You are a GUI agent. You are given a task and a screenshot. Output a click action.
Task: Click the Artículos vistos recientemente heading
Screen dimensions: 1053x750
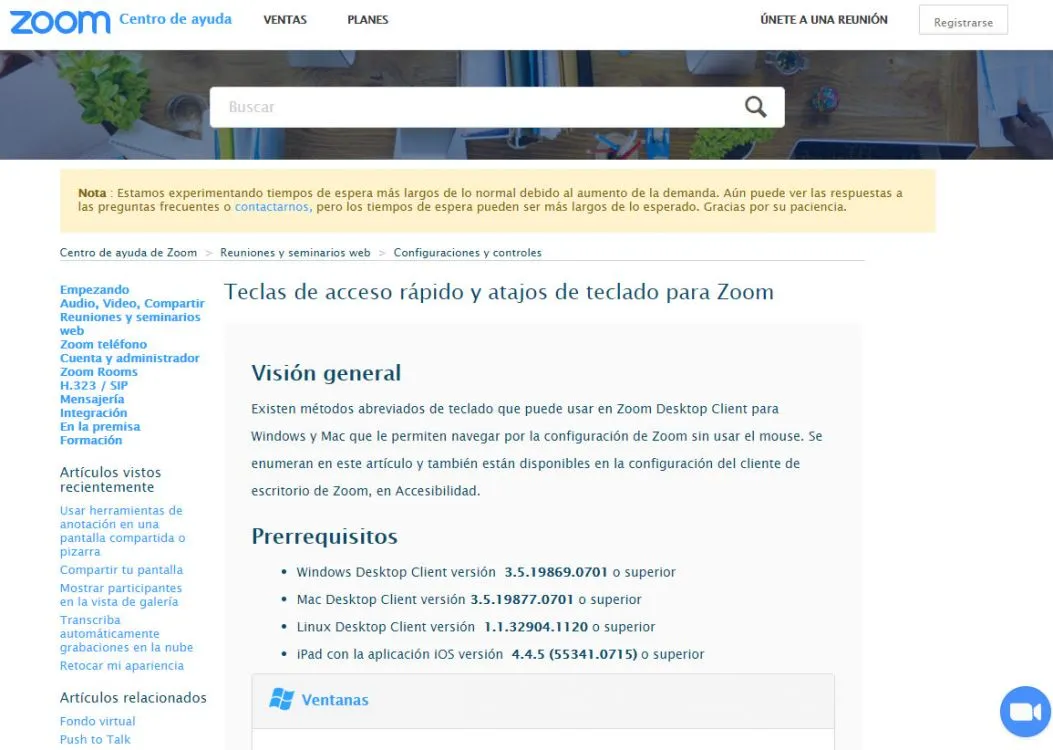110,479
